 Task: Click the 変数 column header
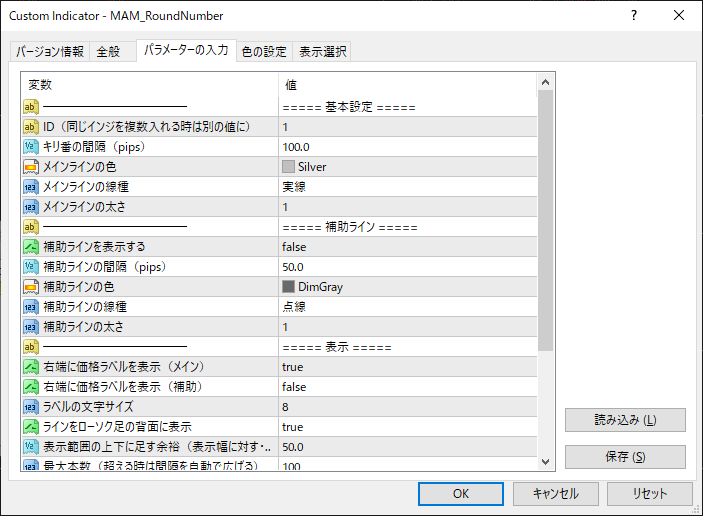point(150,85)
